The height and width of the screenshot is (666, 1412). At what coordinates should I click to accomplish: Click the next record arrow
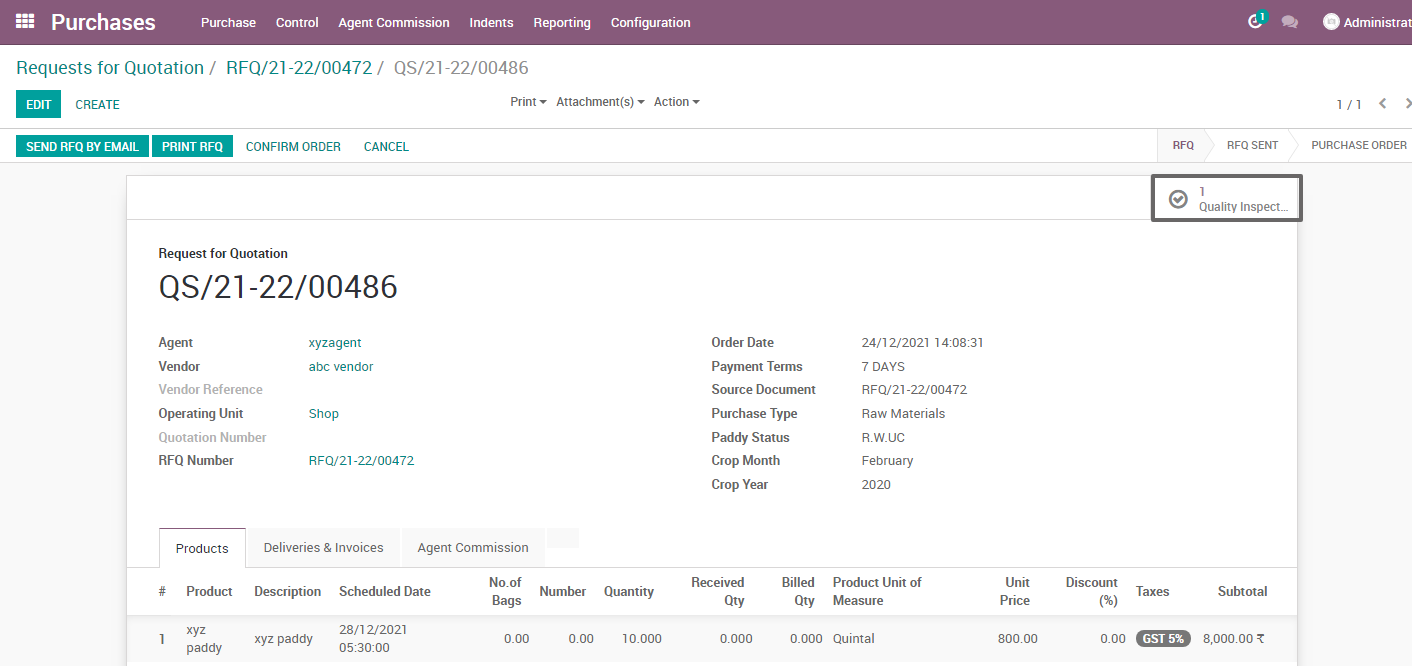point(1408,103)
